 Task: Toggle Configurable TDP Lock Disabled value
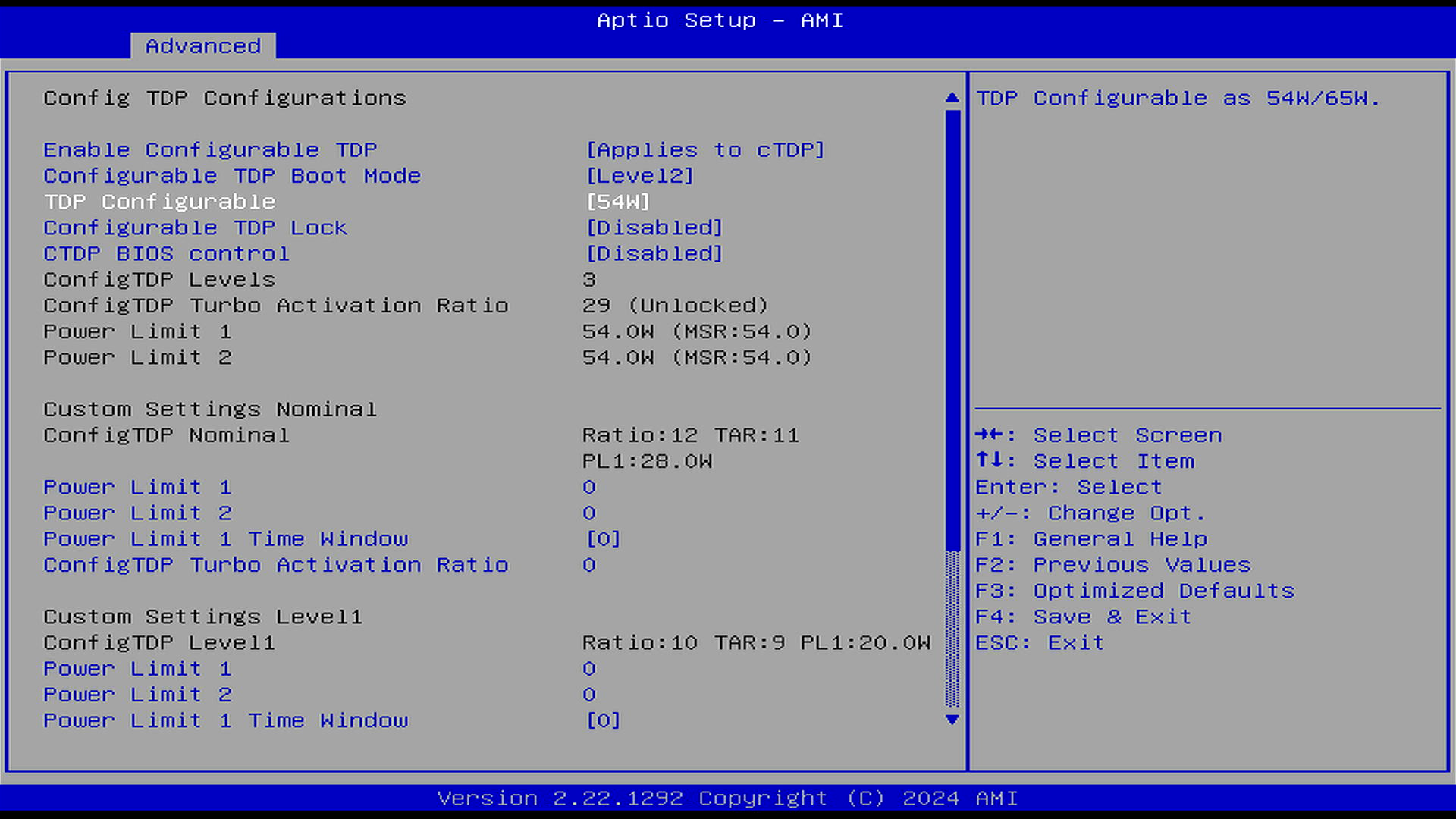pyautogui.click(x=654, y=227)
